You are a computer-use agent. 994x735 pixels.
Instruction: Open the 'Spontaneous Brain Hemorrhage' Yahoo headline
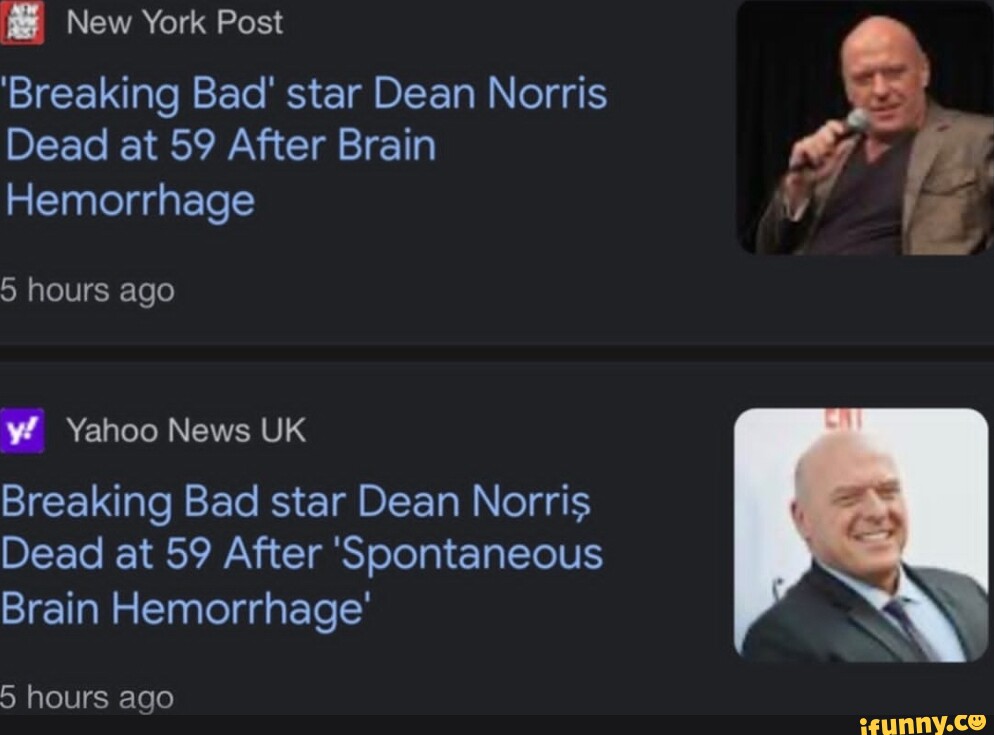(x=300, y=553)
